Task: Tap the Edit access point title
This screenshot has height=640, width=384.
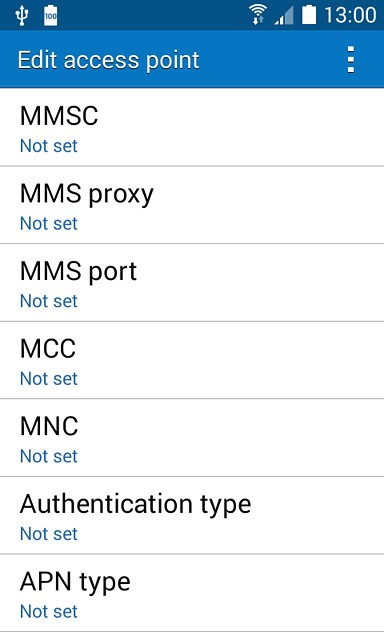Action: pos(109,60)
